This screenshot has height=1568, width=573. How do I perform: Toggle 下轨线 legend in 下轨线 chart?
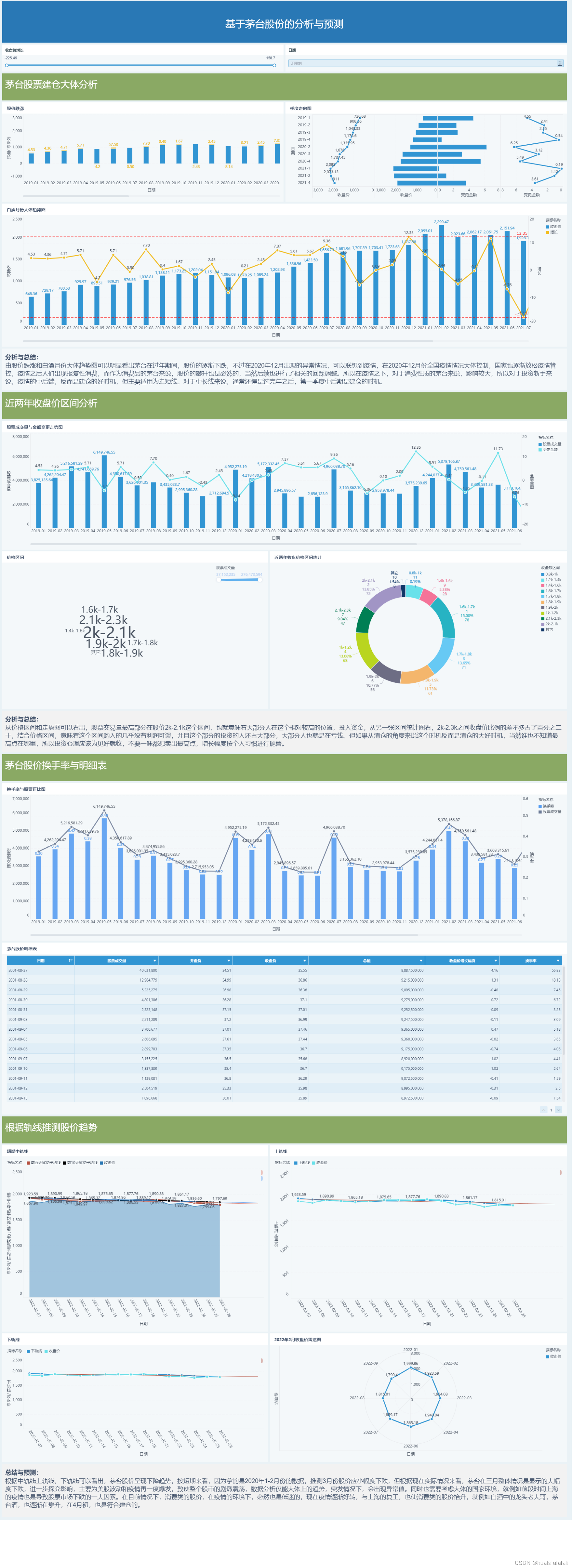(x=34, y=1351)
